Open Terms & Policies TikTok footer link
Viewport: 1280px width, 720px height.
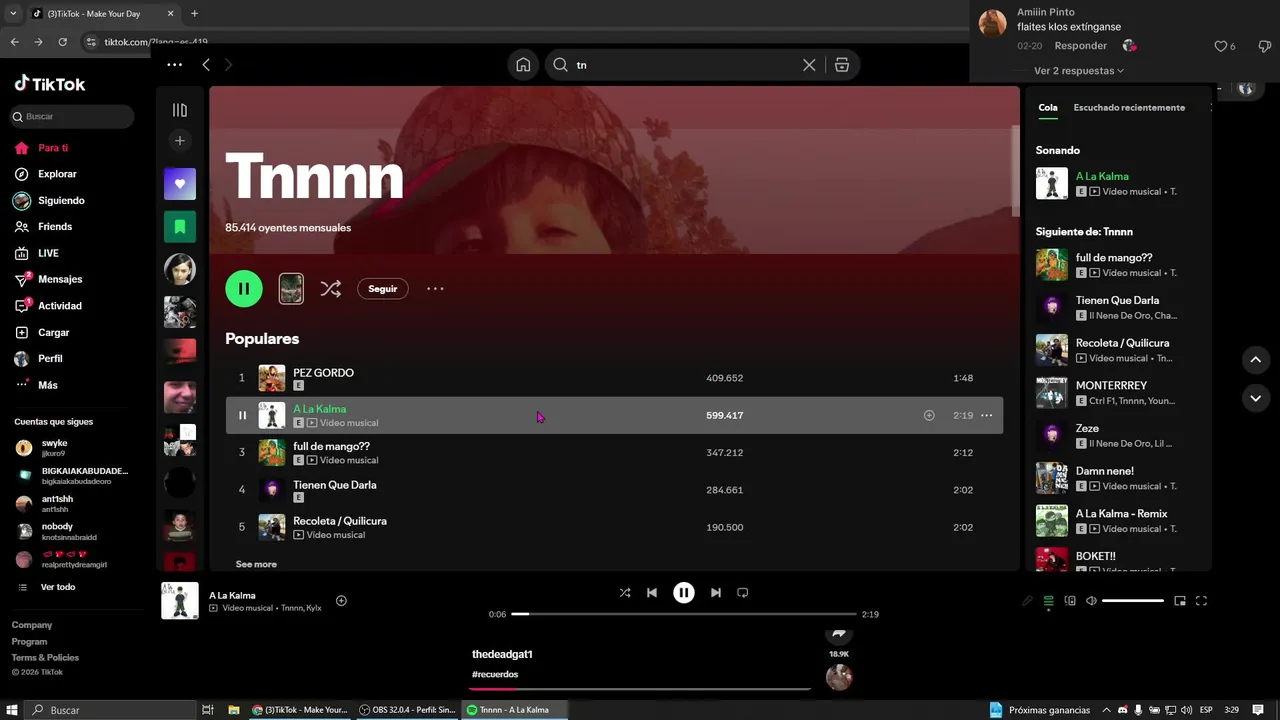click(45, 657)
